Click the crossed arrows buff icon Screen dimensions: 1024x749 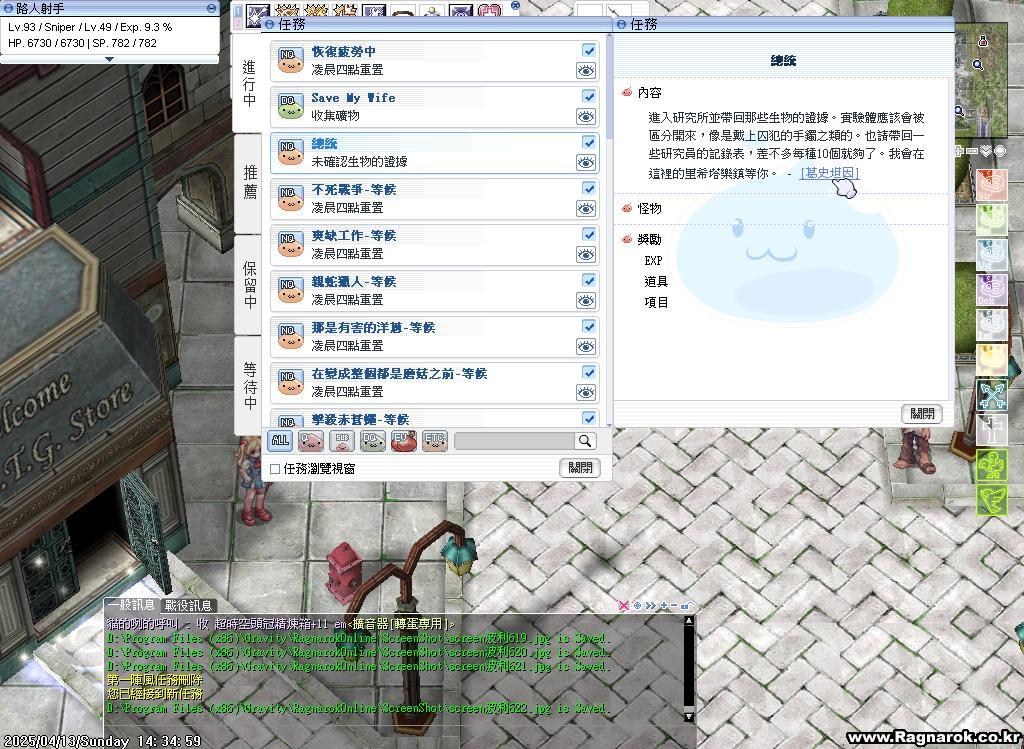click(x=991, y=396)
